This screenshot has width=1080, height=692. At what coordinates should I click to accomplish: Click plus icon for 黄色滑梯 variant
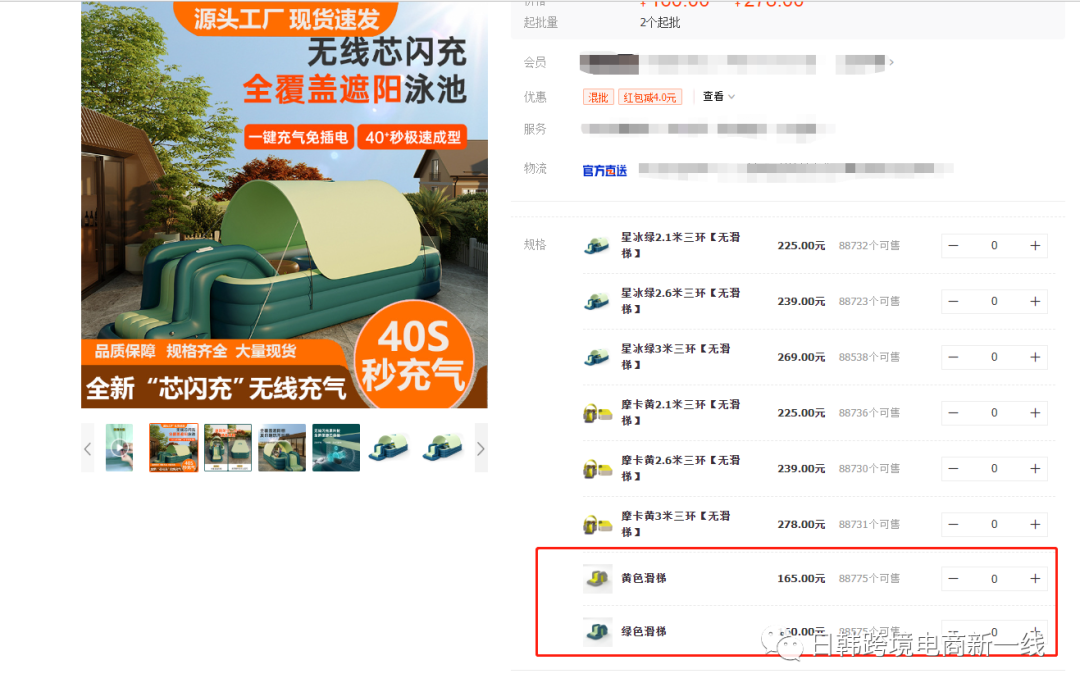[1035, 578]
